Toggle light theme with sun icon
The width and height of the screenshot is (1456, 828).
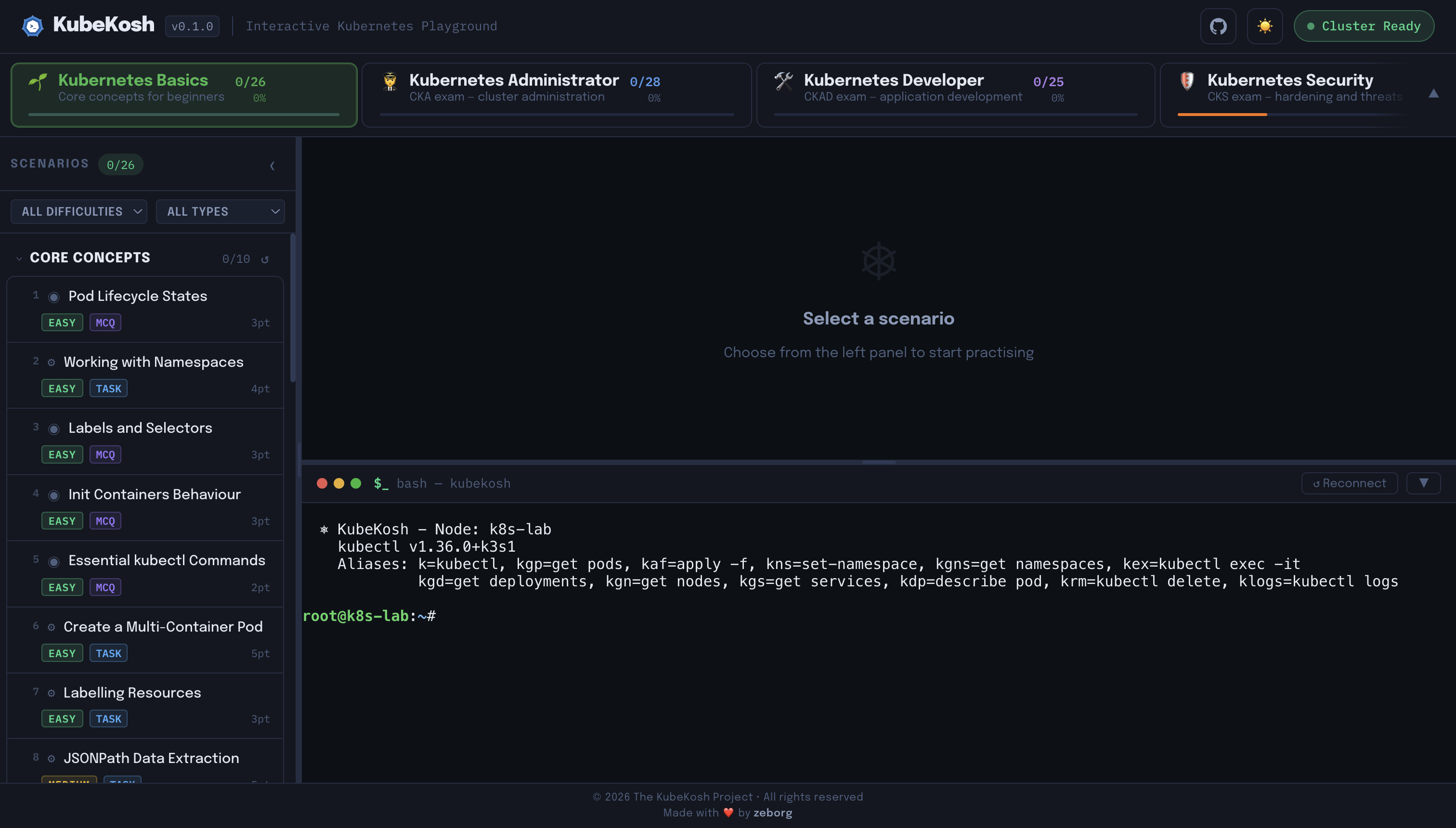pos(1264,26)
